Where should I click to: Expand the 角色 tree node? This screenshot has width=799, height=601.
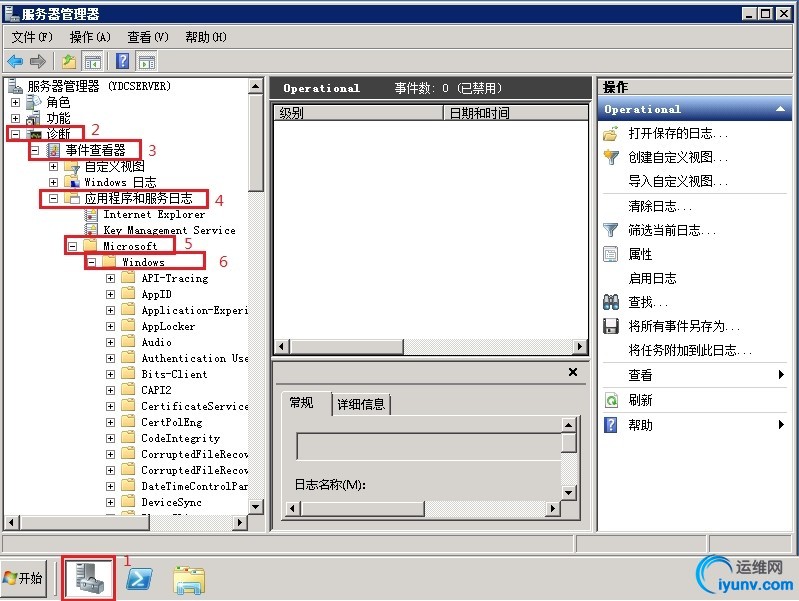(x=16, y=102)
